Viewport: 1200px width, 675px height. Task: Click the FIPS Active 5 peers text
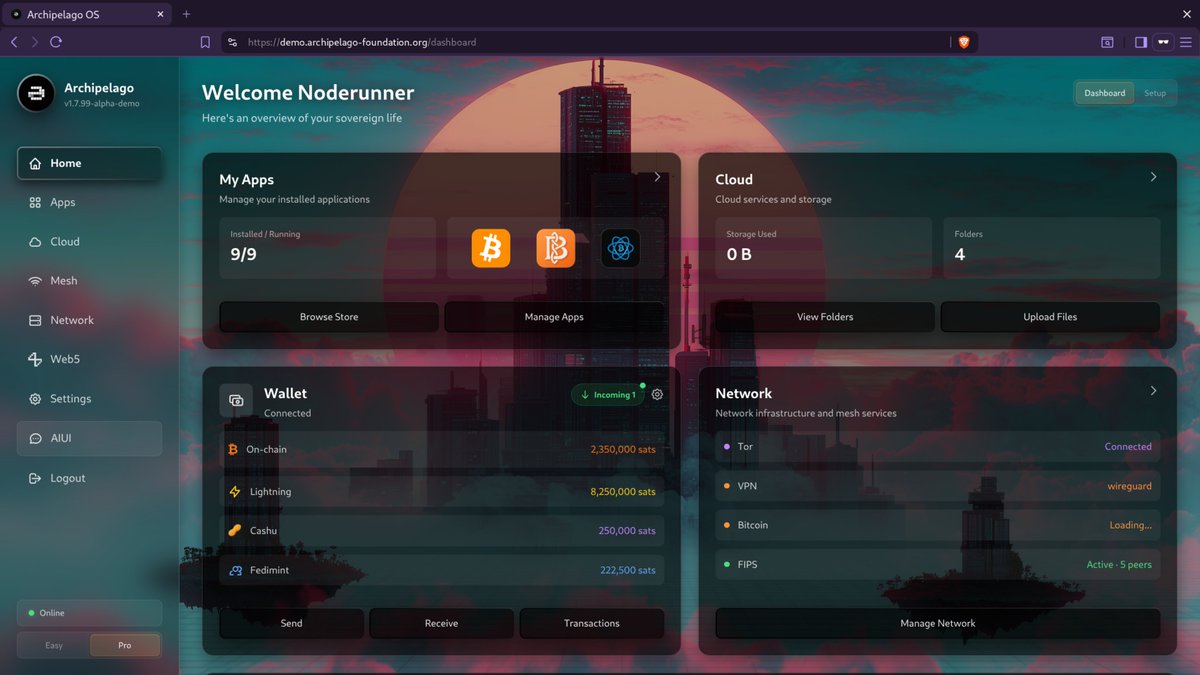[1119, 565]
